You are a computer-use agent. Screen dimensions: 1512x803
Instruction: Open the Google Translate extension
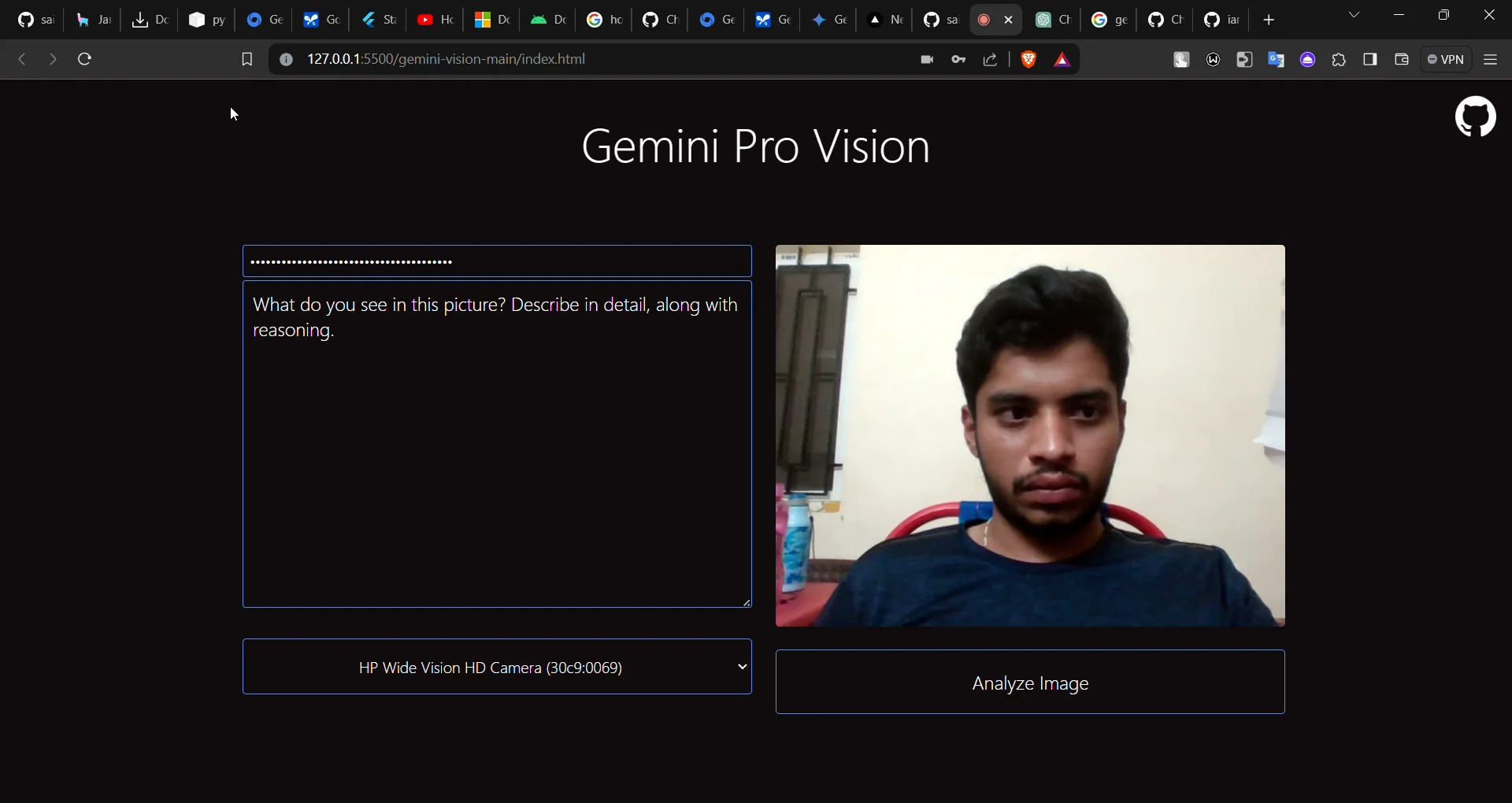[1276, 59]
